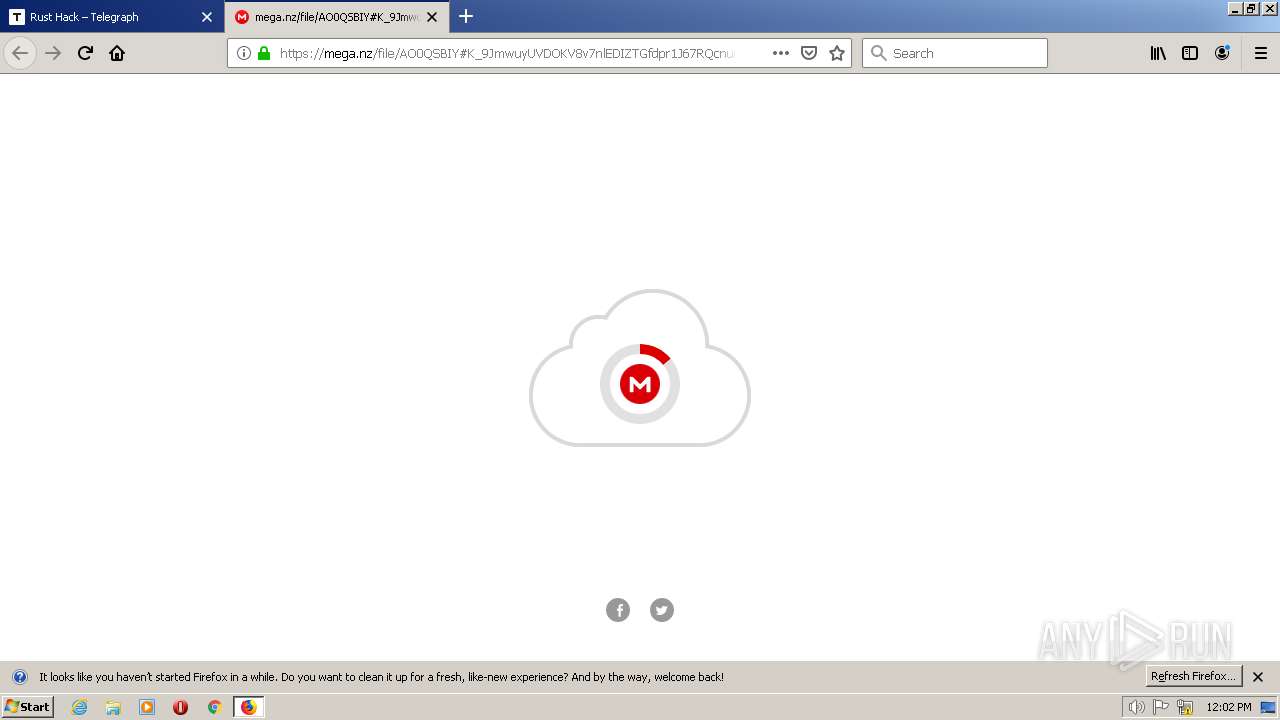Open the Library bookmarks and history menu
Screen dimensions: 1280x720
(x=1158, y=53)
